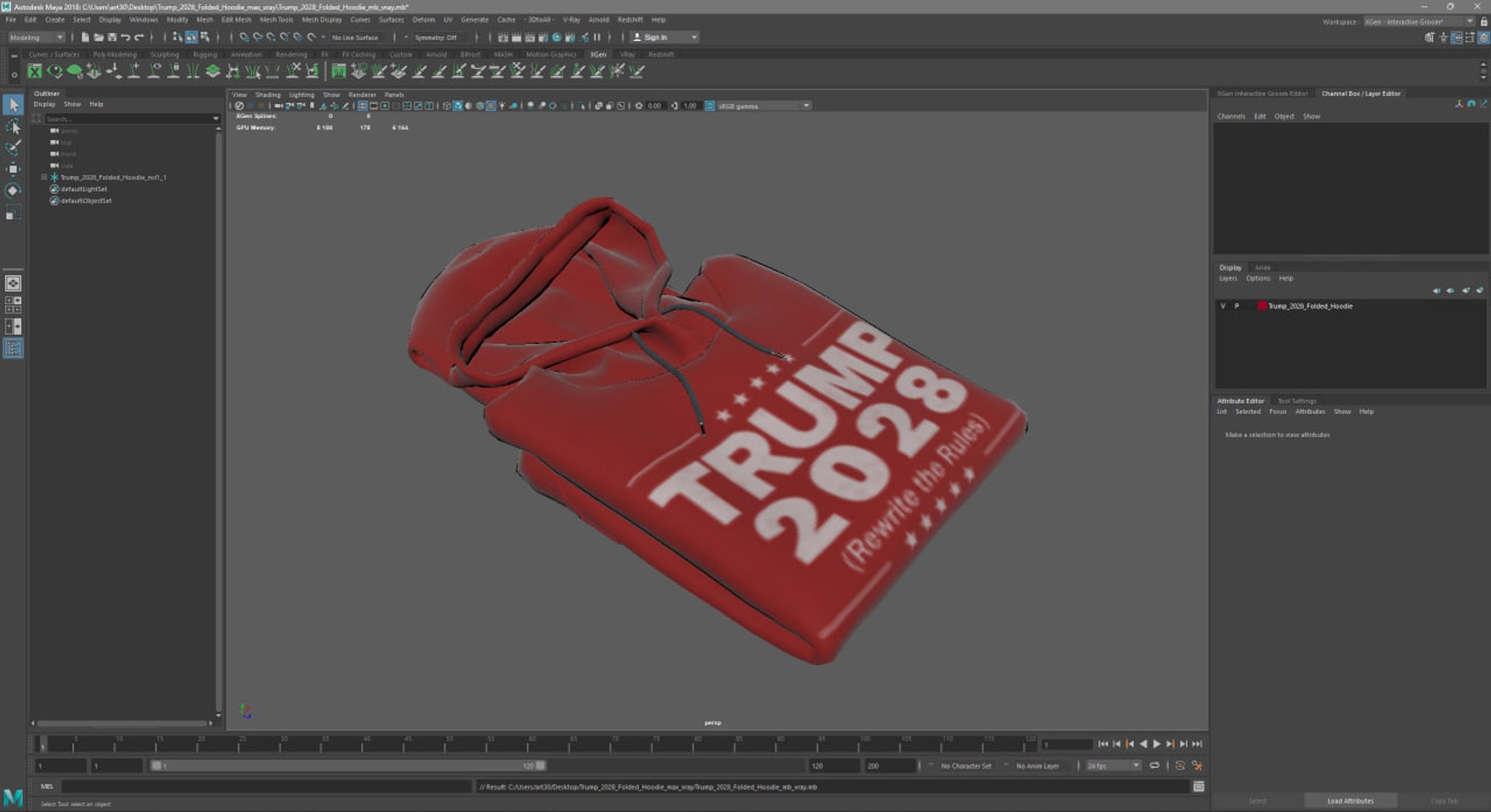The image size is (1491, 812).
Task: Open the Sign In dropdown
Action: click(665, 37)
